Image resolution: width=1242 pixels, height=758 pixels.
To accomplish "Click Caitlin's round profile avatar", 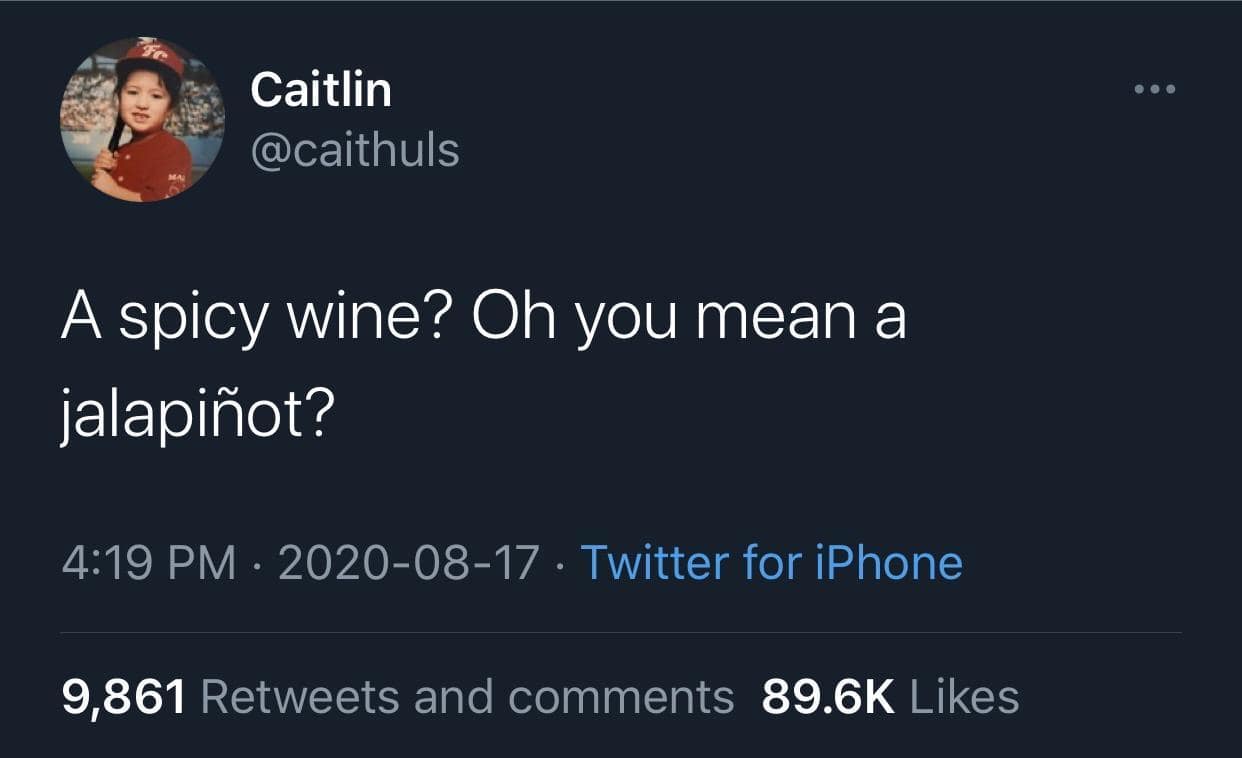I will [142, 119].
